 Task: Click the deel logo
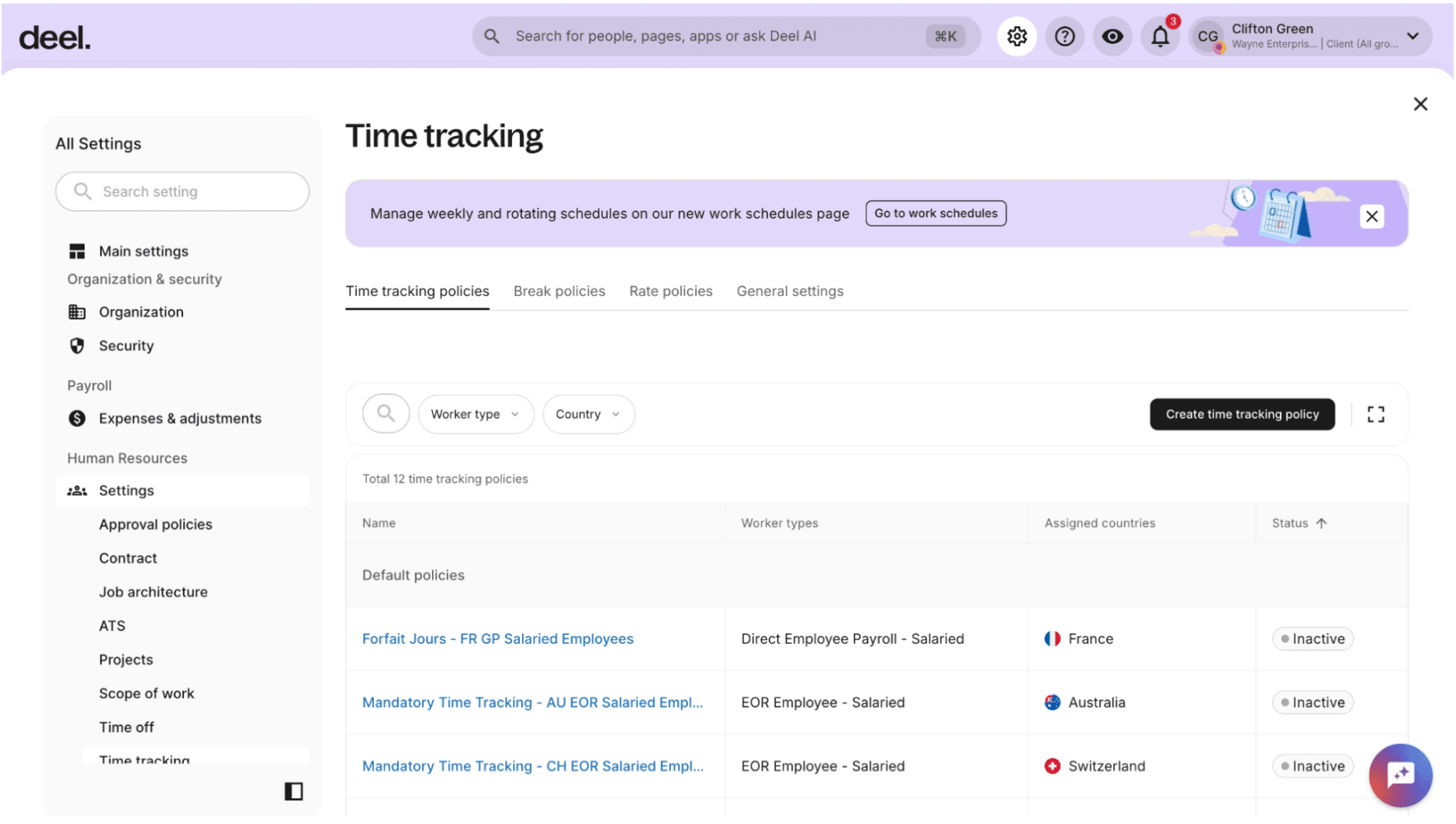coord(55,37)
